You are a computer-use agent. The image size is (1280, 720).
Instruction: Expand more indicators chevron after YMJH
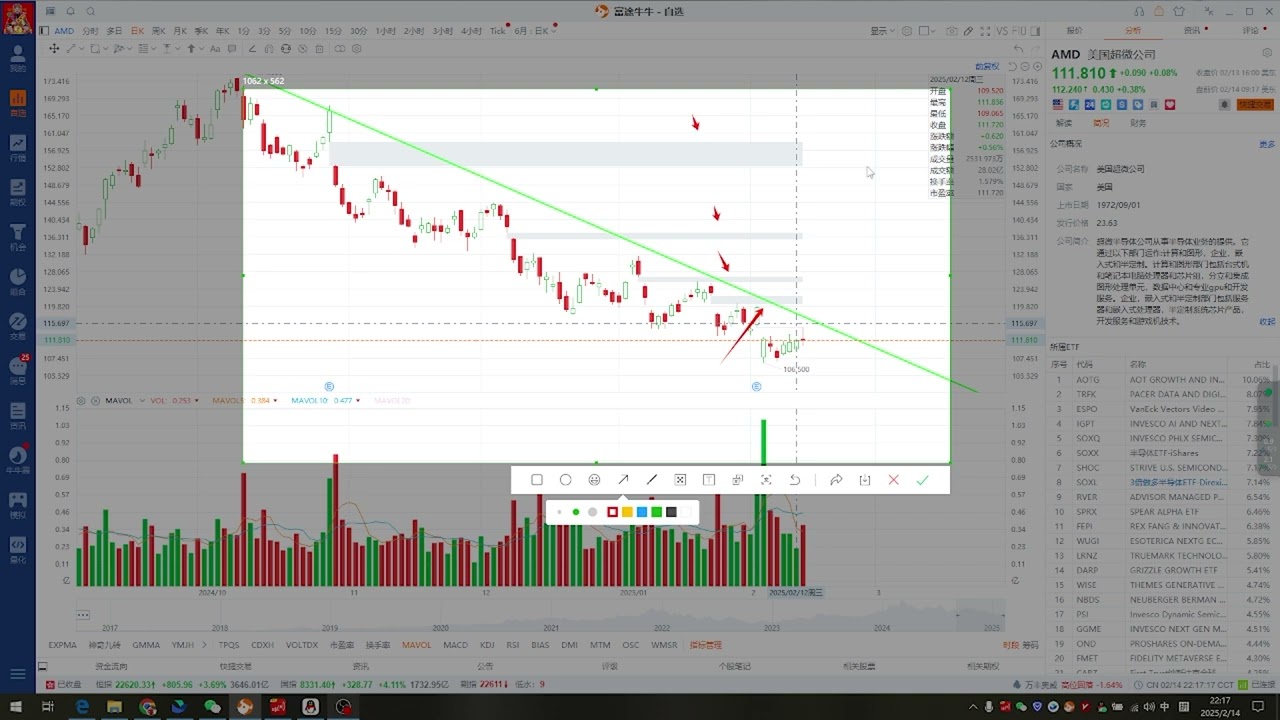click(x=207, y=645)
